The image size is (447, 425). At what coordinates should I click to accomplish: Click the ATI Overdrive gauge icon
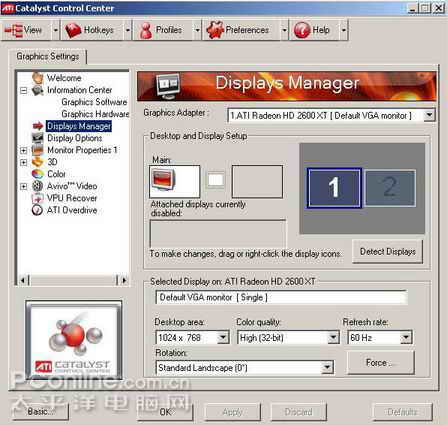point(37,210)
